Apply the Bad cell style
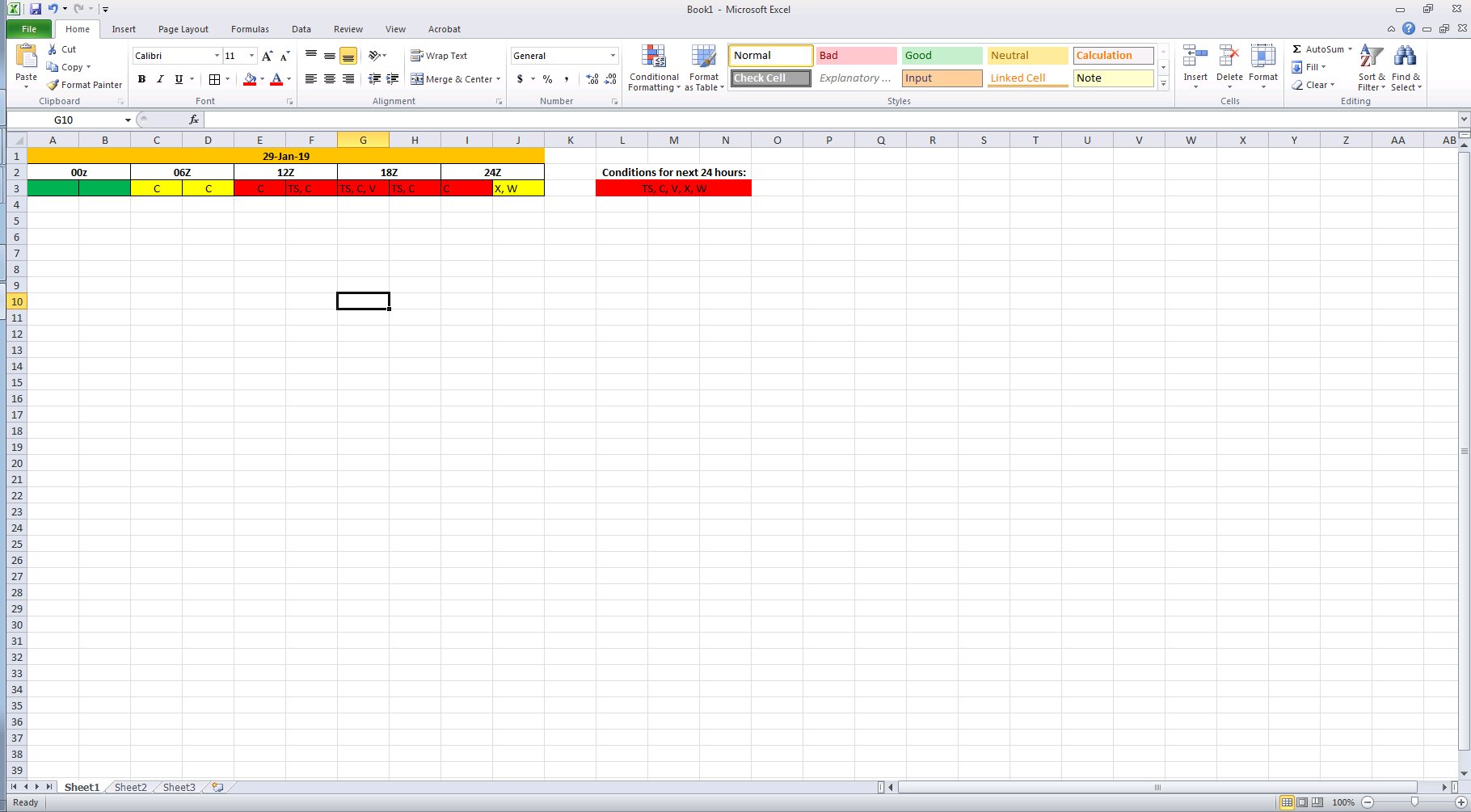1471x812 pixels. point(855,56)
